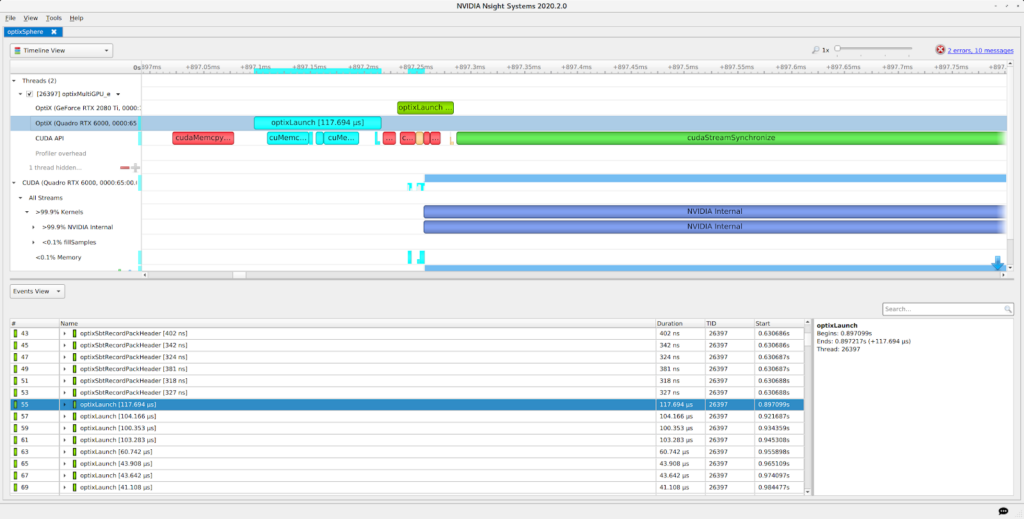The image size is (1024, 519).
Task: Click the Search field in the events panel
Action: tap(946, 309)
